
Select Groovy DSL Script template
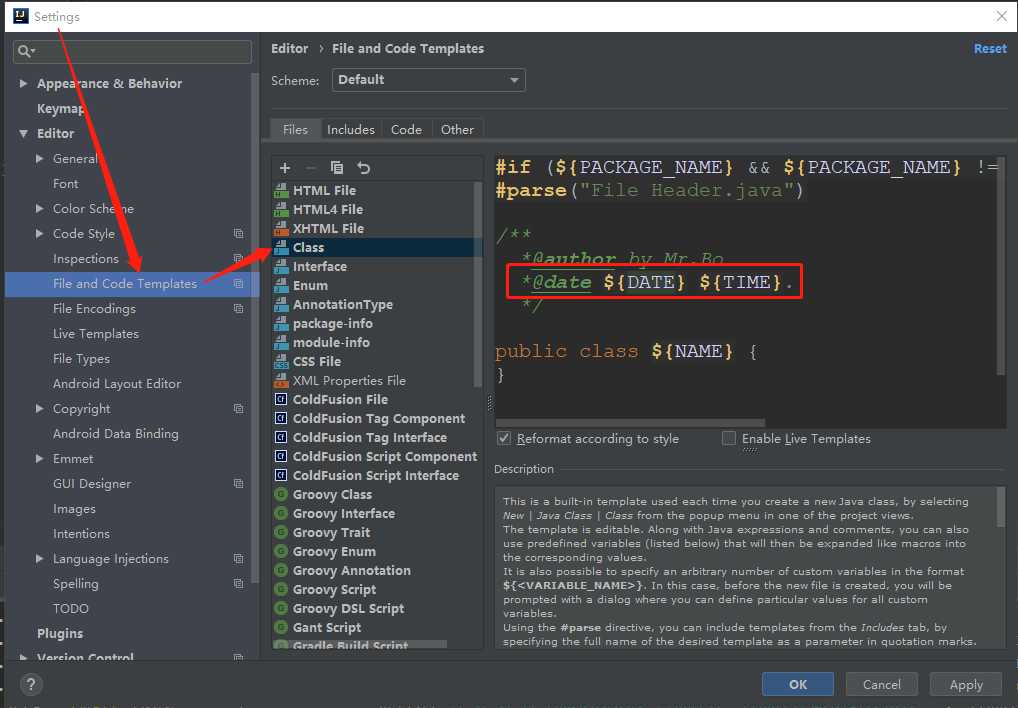pyautogui.click(x=377, y=609)
